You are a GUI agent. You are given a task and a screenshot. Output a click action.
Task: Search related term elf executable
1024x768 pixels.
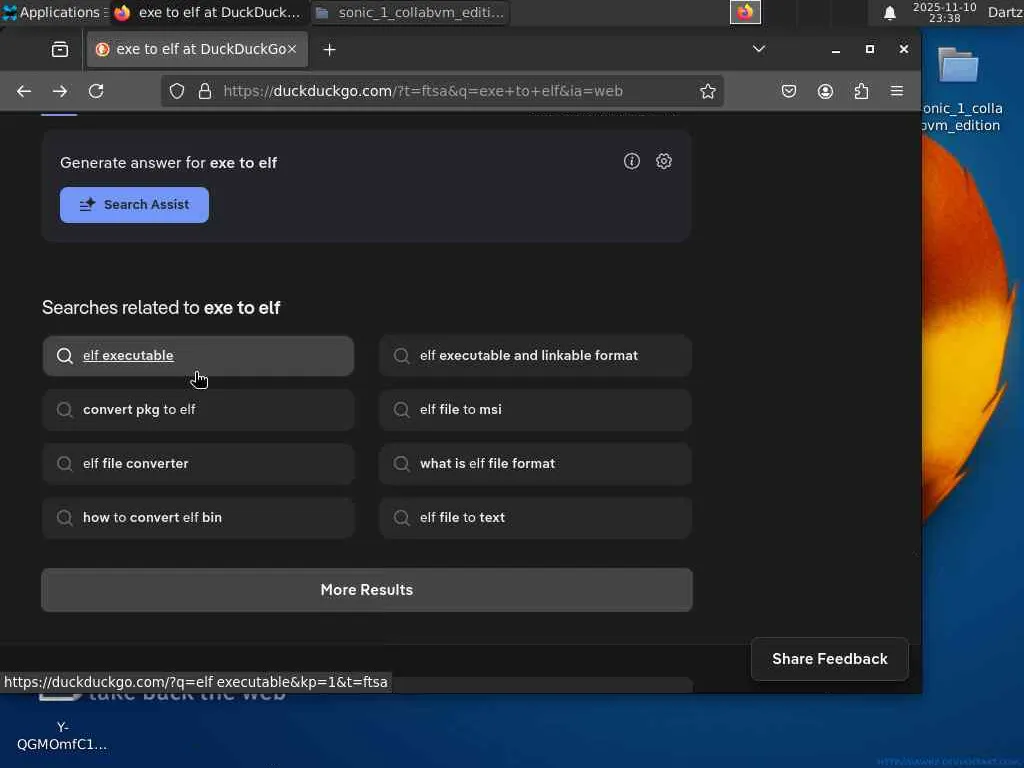click(x=199, y=356)
